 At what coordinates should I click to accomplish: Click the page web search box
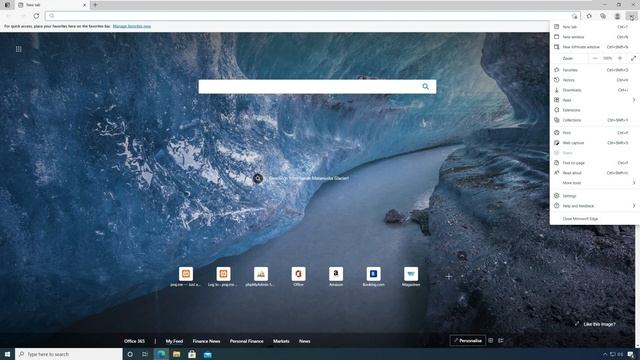coord(317,87)
